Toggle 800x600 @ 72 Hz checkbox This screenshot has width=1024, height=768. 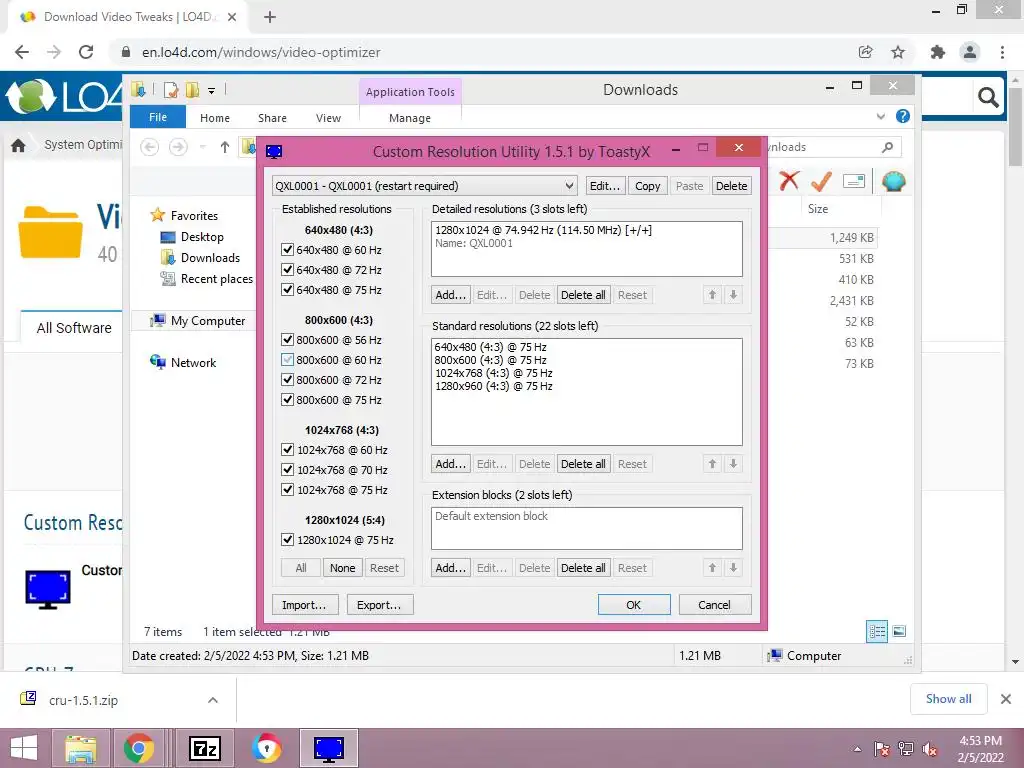[x=287, y=379]
